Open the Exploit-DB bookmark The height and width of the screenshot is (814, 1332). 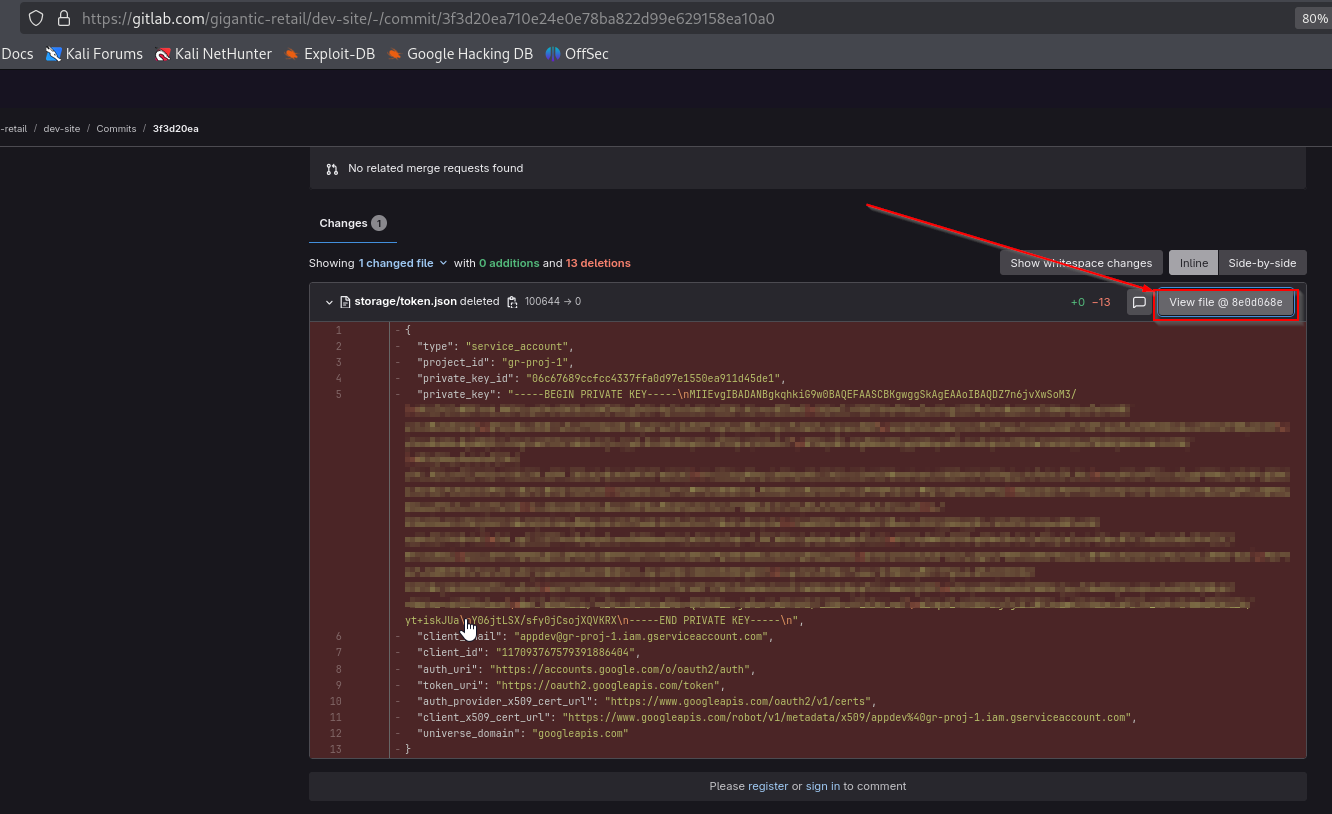coord(330,54)
